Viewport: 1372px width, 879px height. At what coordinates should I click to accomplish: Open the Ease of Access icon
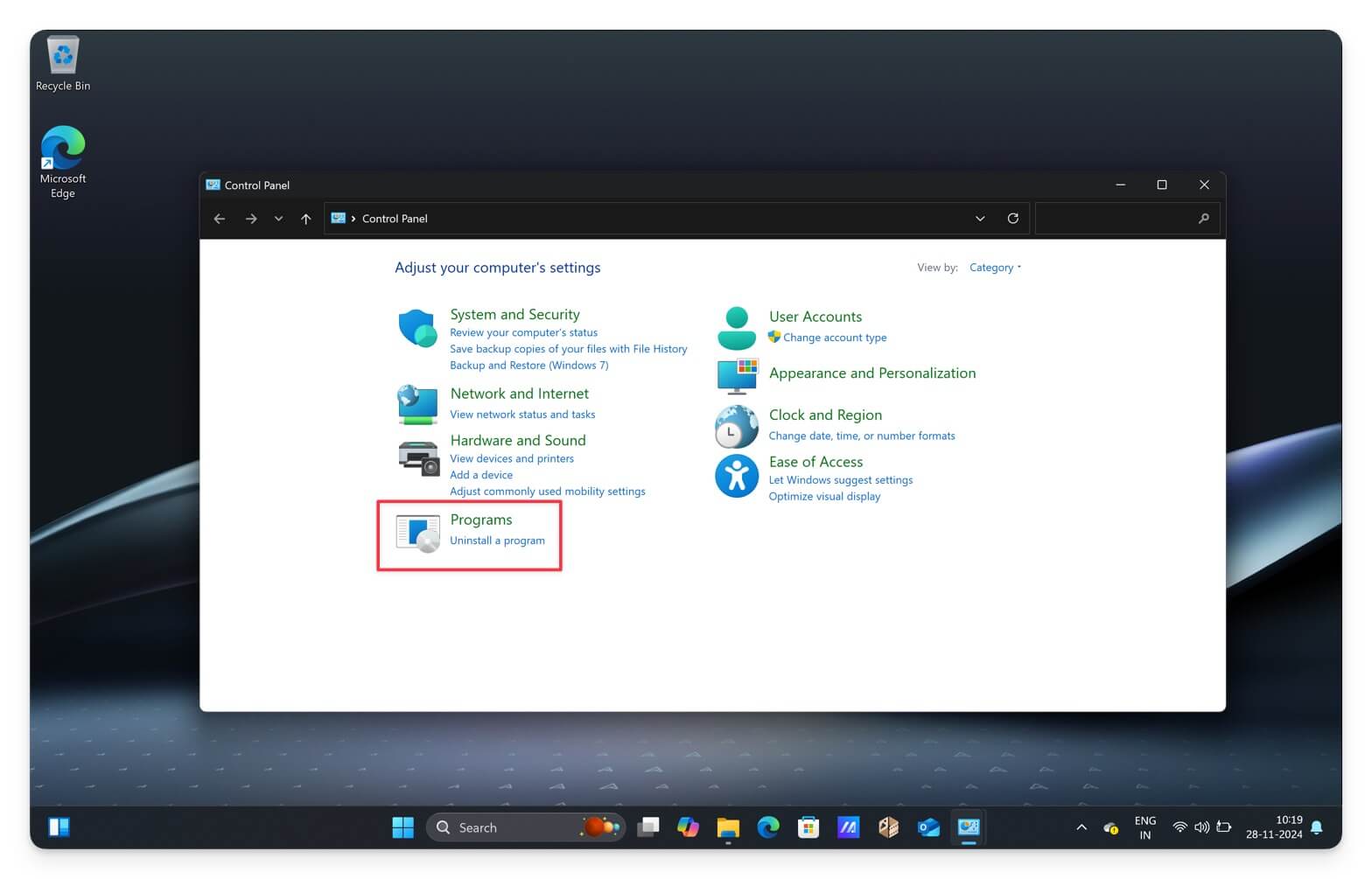point(737,476)
